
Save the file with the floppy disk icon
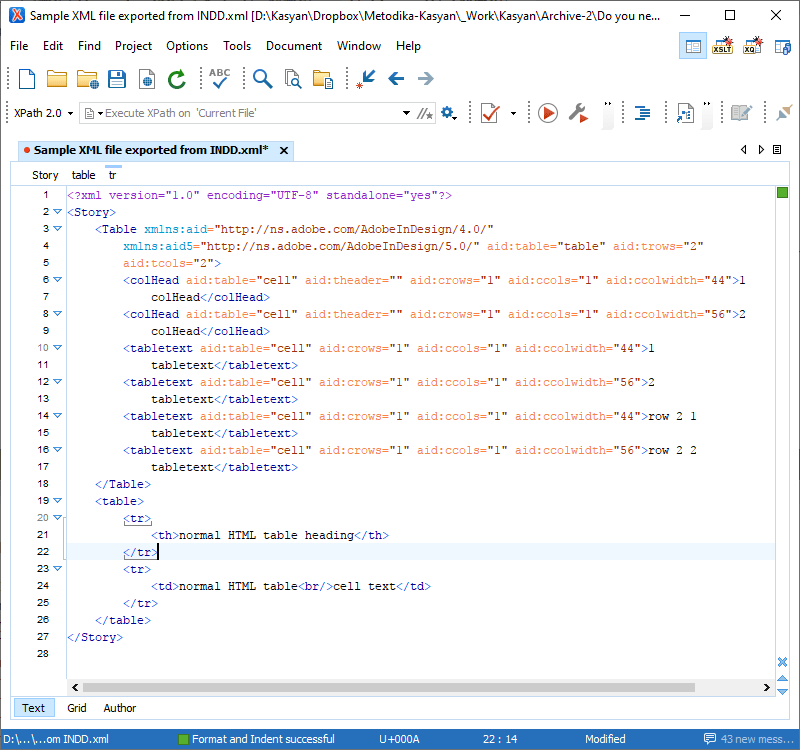pyautogui.click(x=117, y=79)
